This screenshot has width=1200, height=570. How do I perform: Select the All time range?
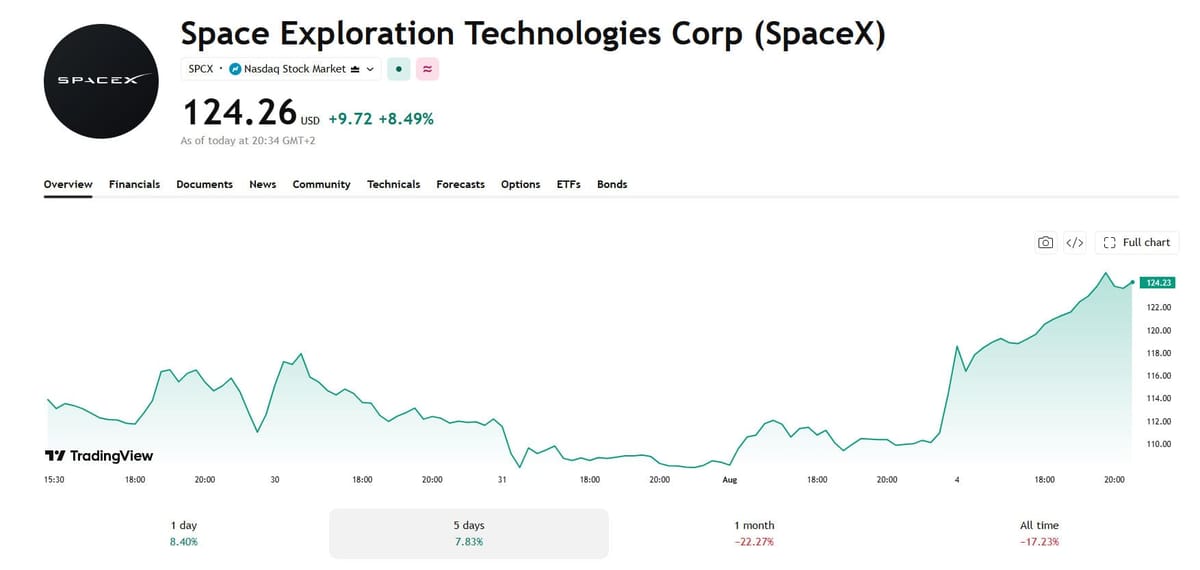coord(1040,533)
